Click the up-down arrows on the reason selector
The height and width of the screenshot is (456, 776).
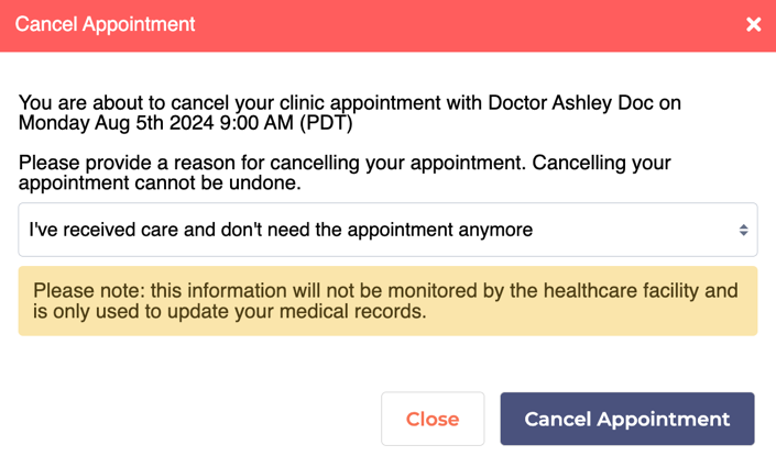pos(743,230)
